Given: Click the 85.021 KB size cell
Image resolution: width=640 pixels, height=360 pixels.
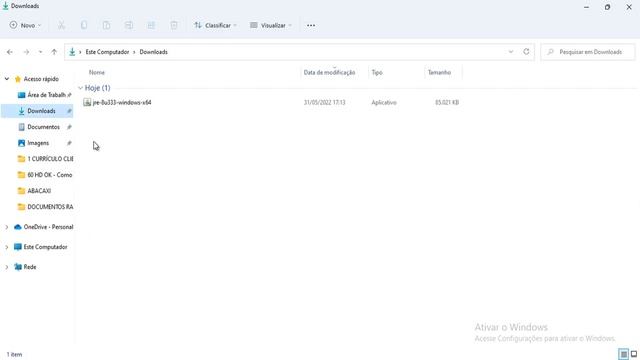Looking at the screenshot, I should (x=447, y=102).
